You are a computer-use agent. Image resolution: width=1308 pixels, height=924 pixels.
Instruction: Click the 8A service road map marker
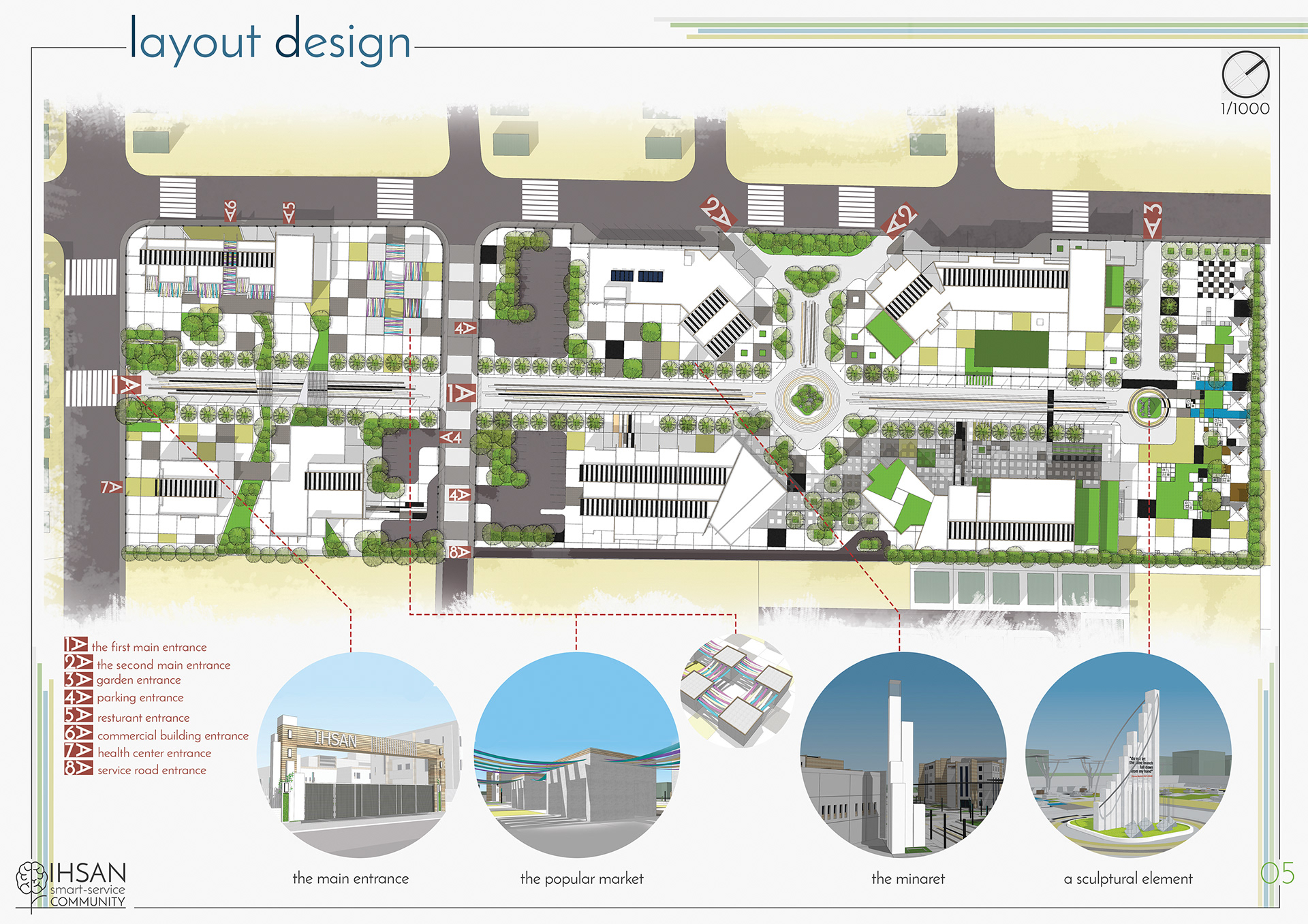[x=460, y=552]
